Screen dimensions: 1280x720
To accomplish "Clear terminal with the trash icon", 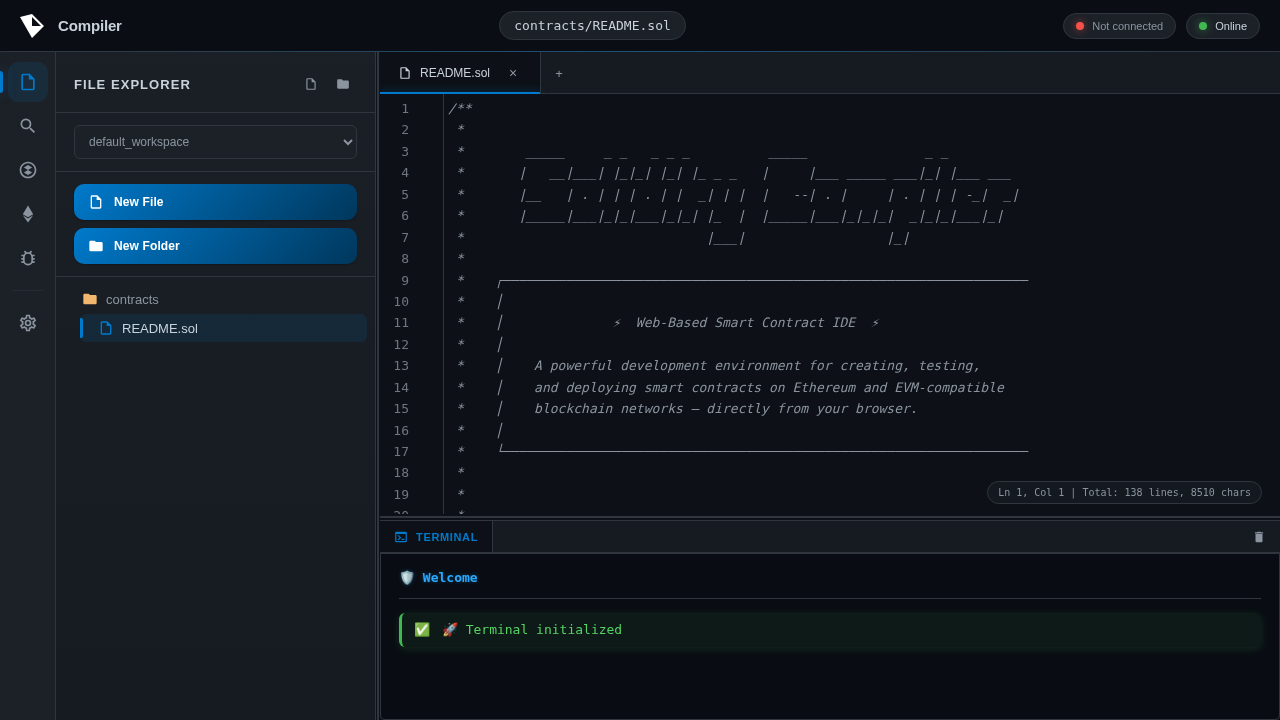I will pos(1259,537).
